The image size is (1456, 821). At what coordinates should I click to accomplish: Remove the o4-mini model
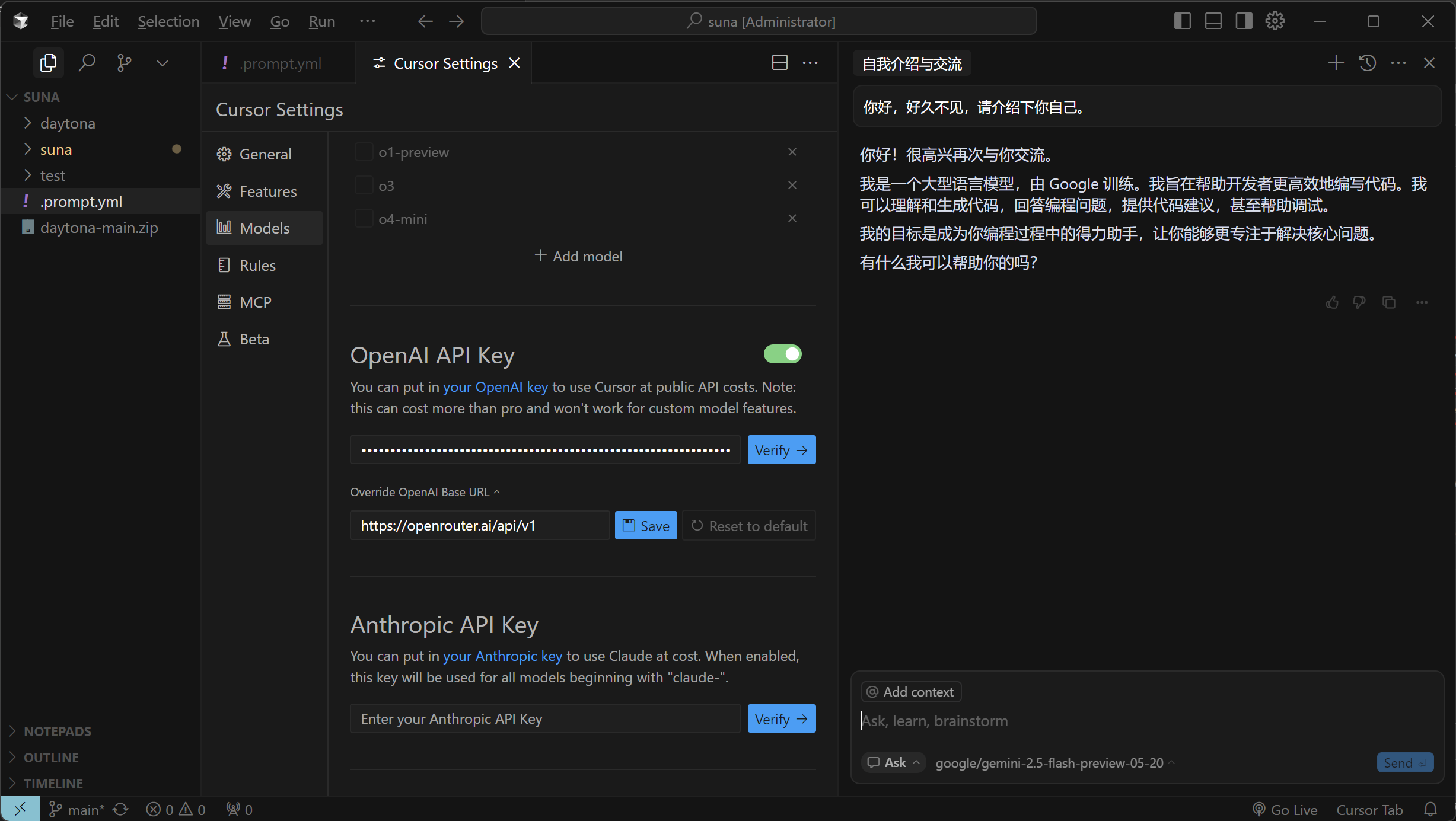click(x=792, y=219)
